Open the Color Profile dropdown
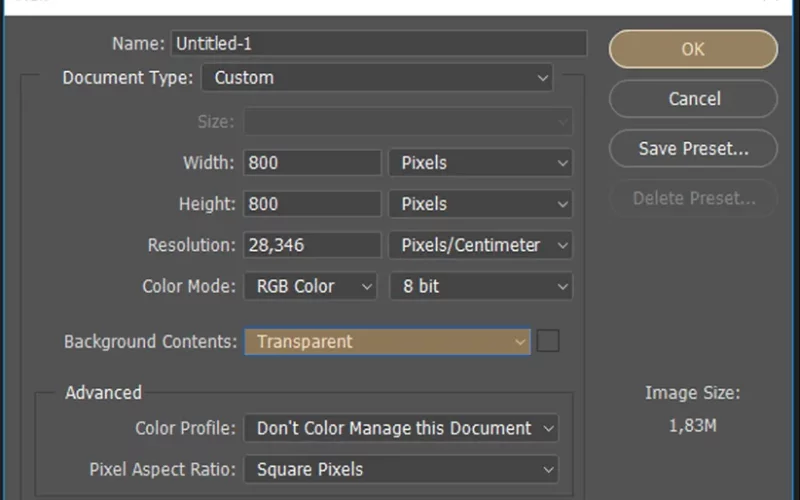This screenshot has height=500, width=800. point(401,428)
